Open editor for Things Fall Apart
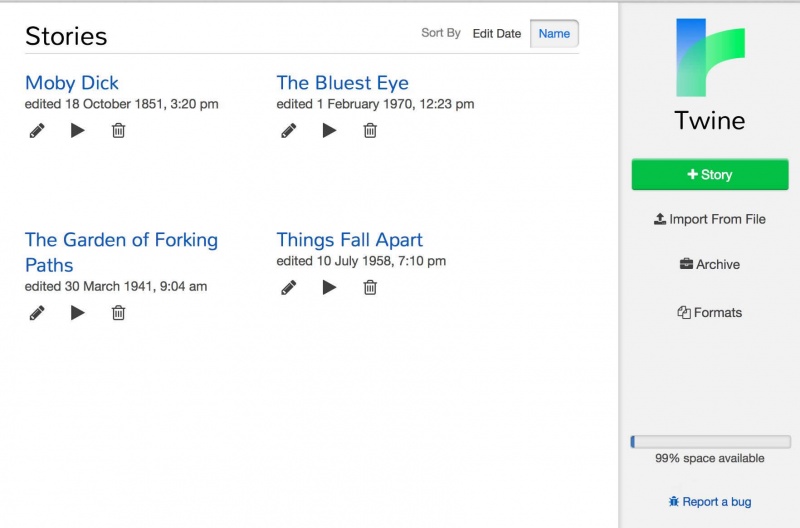 click(x=289, y=288)
